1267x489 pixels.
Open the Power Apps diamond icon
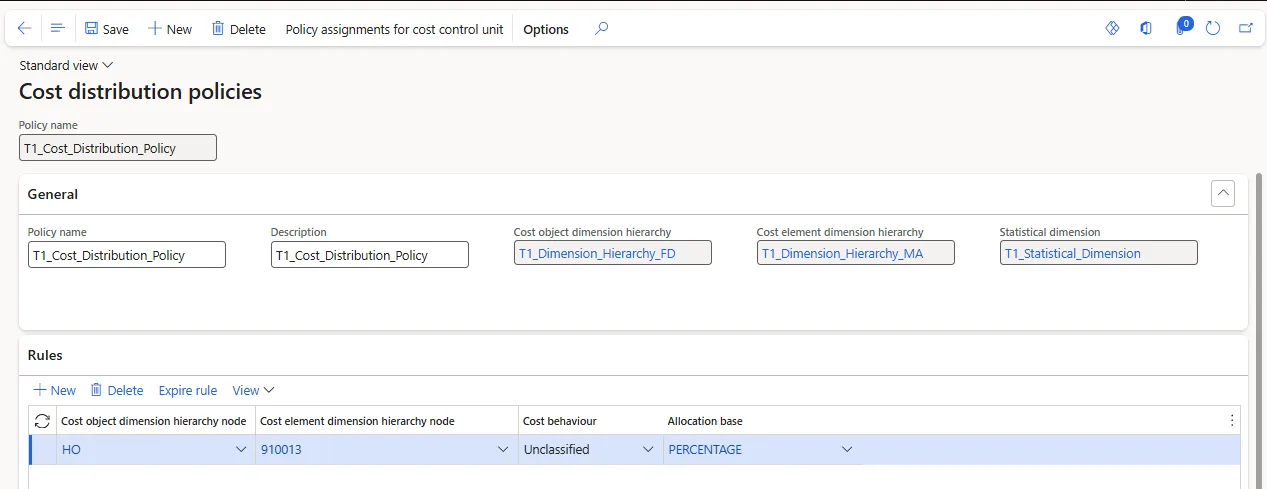[1112, 28]
